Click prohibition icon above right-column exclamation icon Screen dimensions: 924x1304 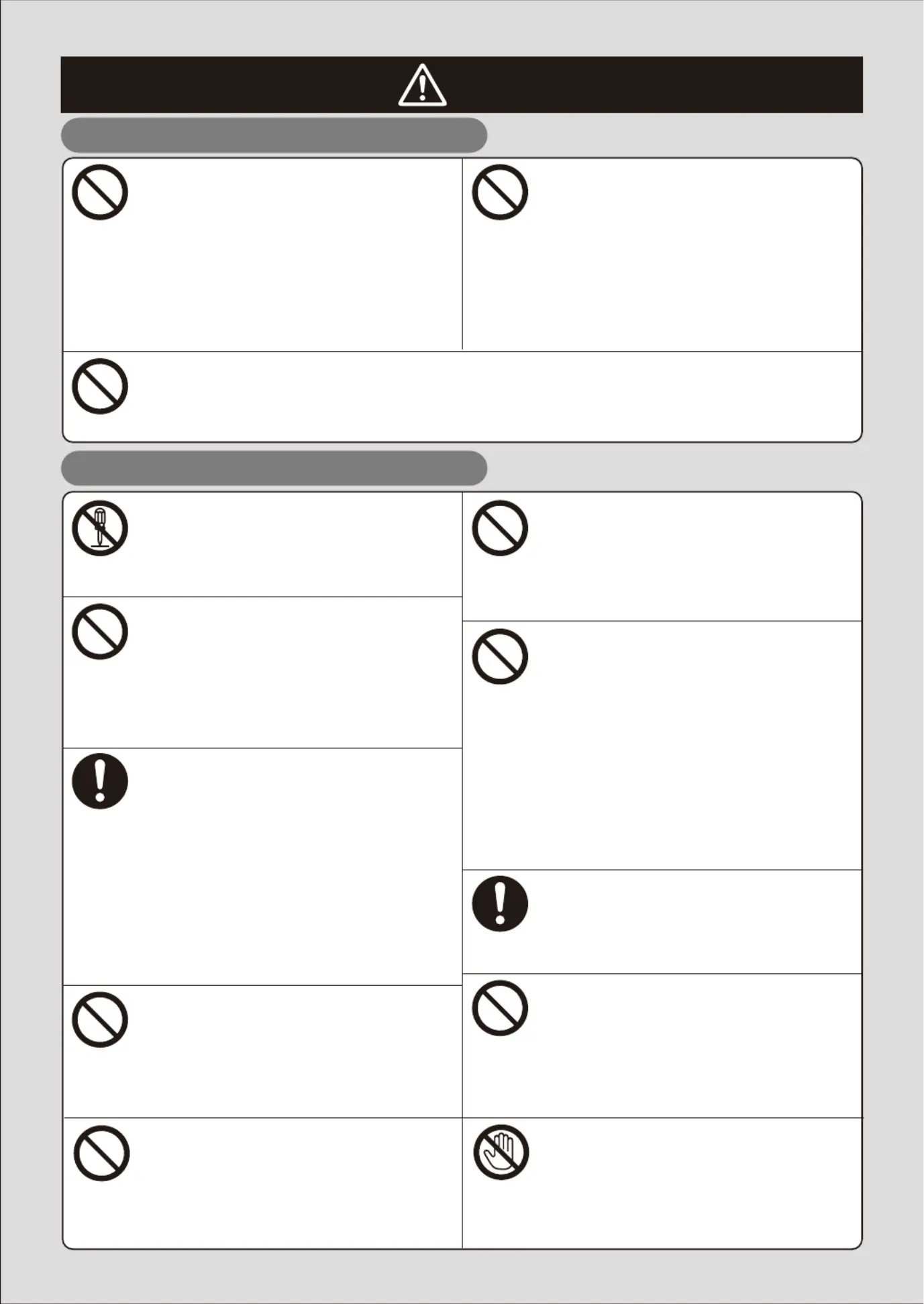click(500, 656)
